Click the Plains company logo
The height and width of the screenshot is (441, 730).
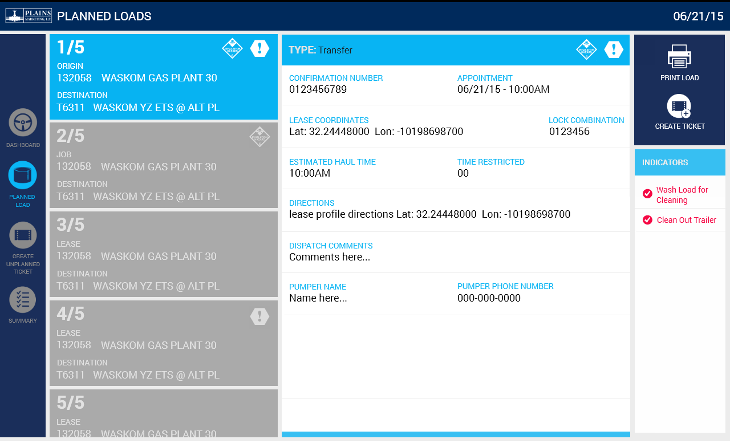[28, 15]
